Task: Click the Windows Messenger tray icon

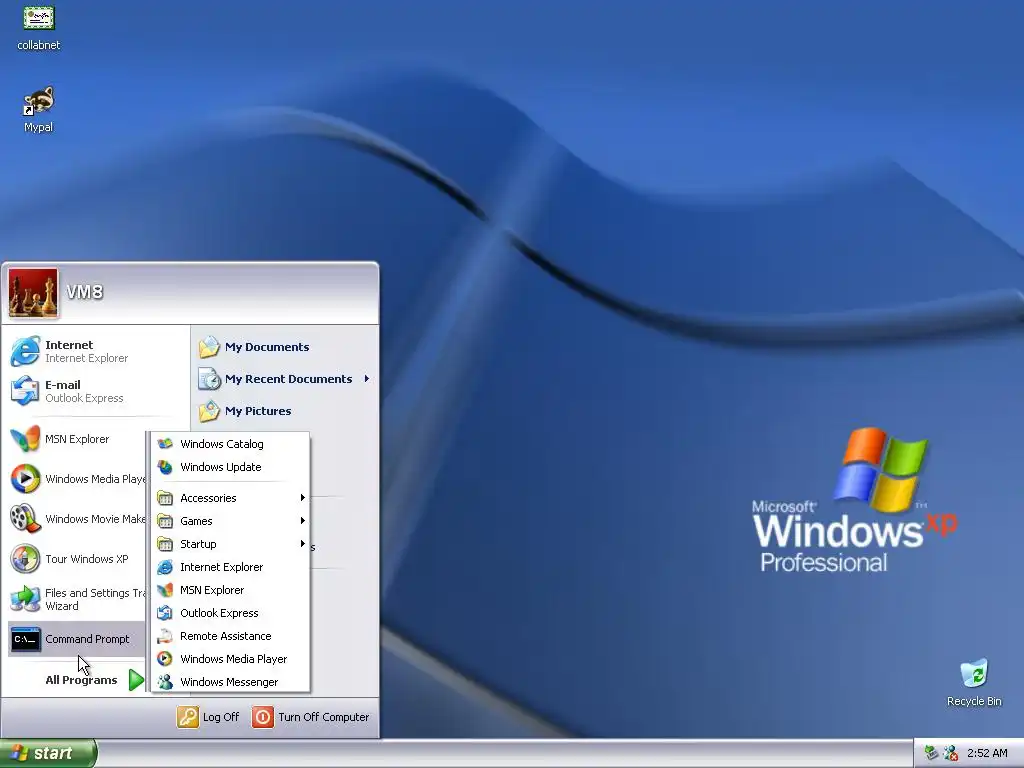Action: coord(951,753)
